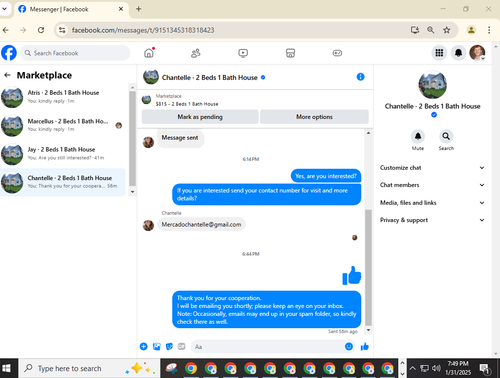Click the browser address bar URL
The height and width of the screenshot is (378, 500).
click(143, 30)
